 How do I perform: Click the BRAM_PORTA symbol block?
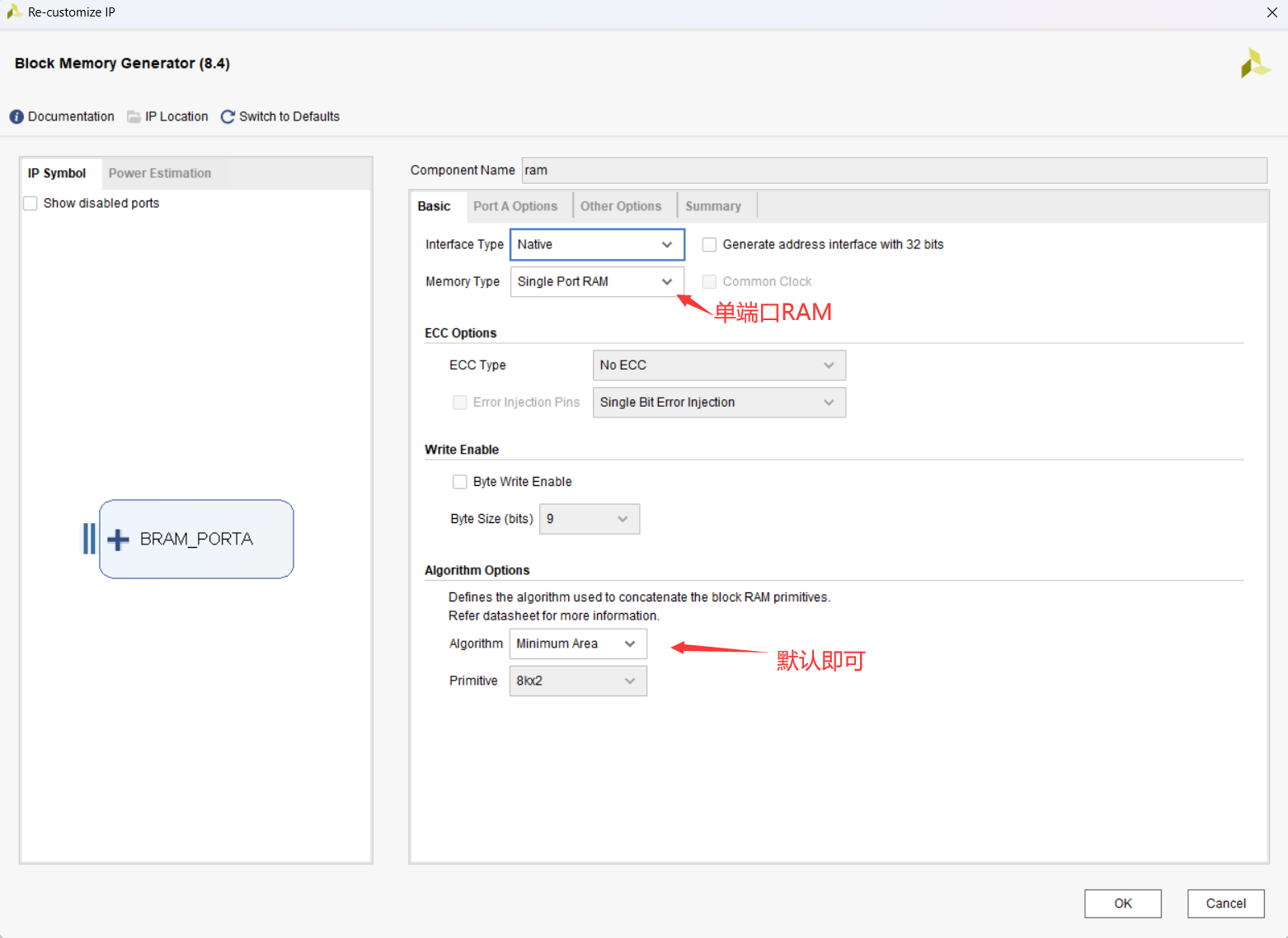196,540
